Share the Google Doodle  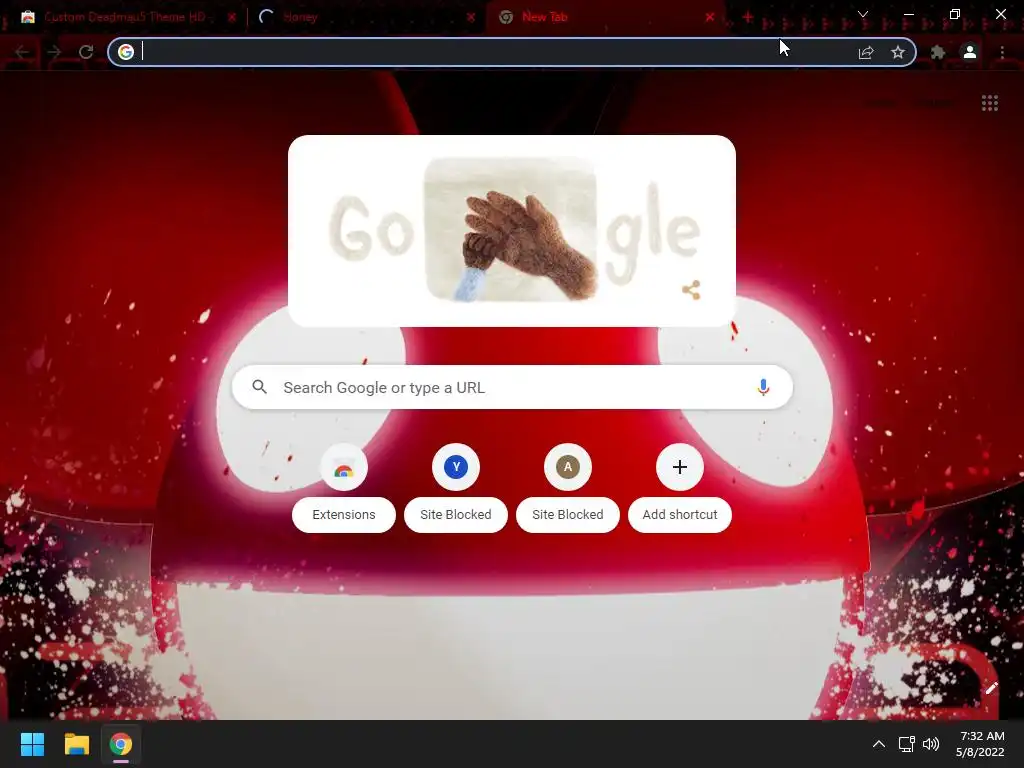click(x=692, y=290)
